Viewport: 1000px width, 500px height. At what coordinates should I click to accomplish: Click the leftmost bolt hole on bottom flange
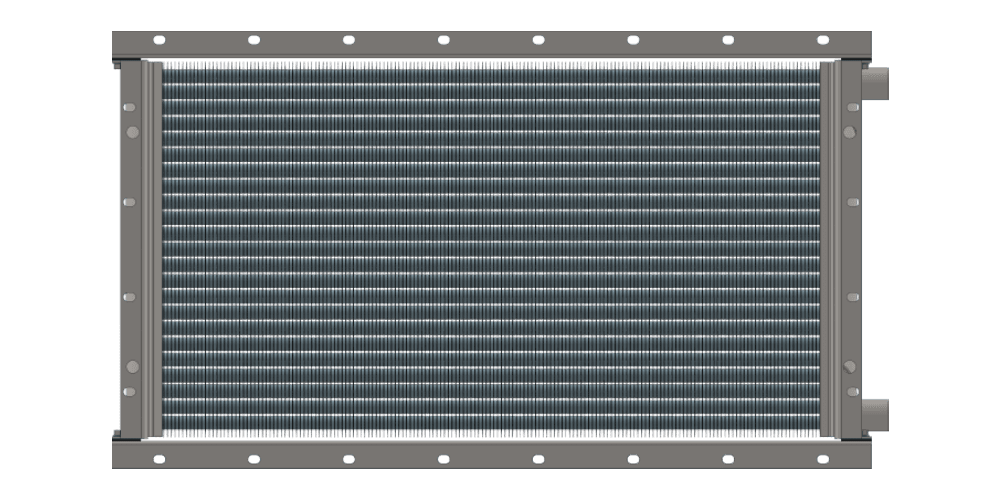(158, 458)
